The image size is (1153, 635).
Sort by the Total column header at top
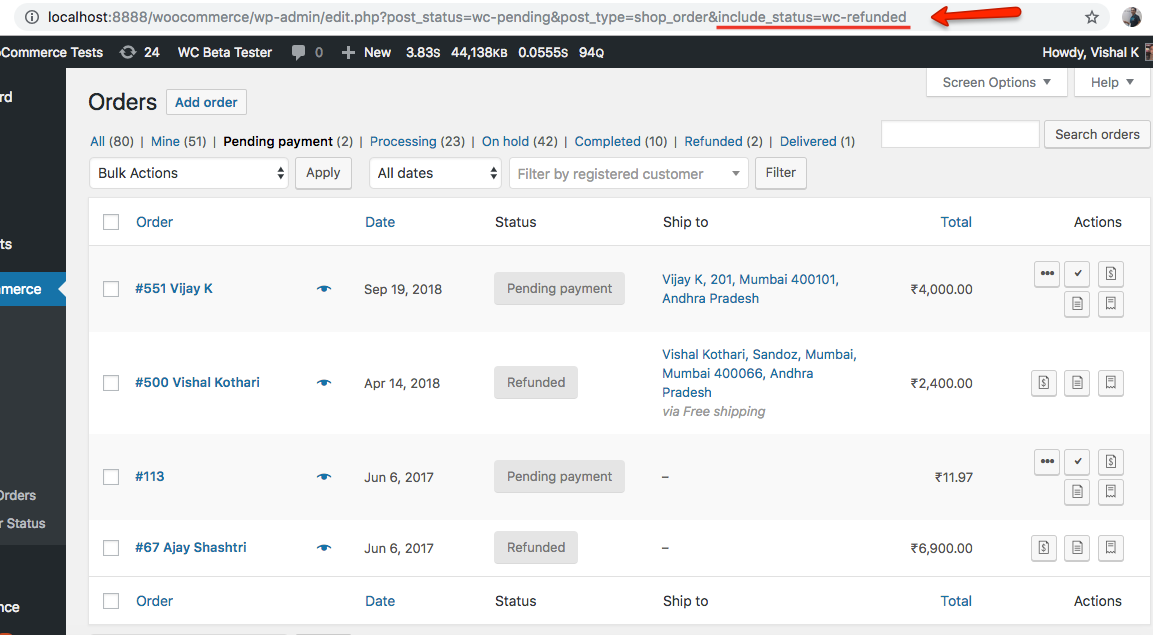pos(956,222)
